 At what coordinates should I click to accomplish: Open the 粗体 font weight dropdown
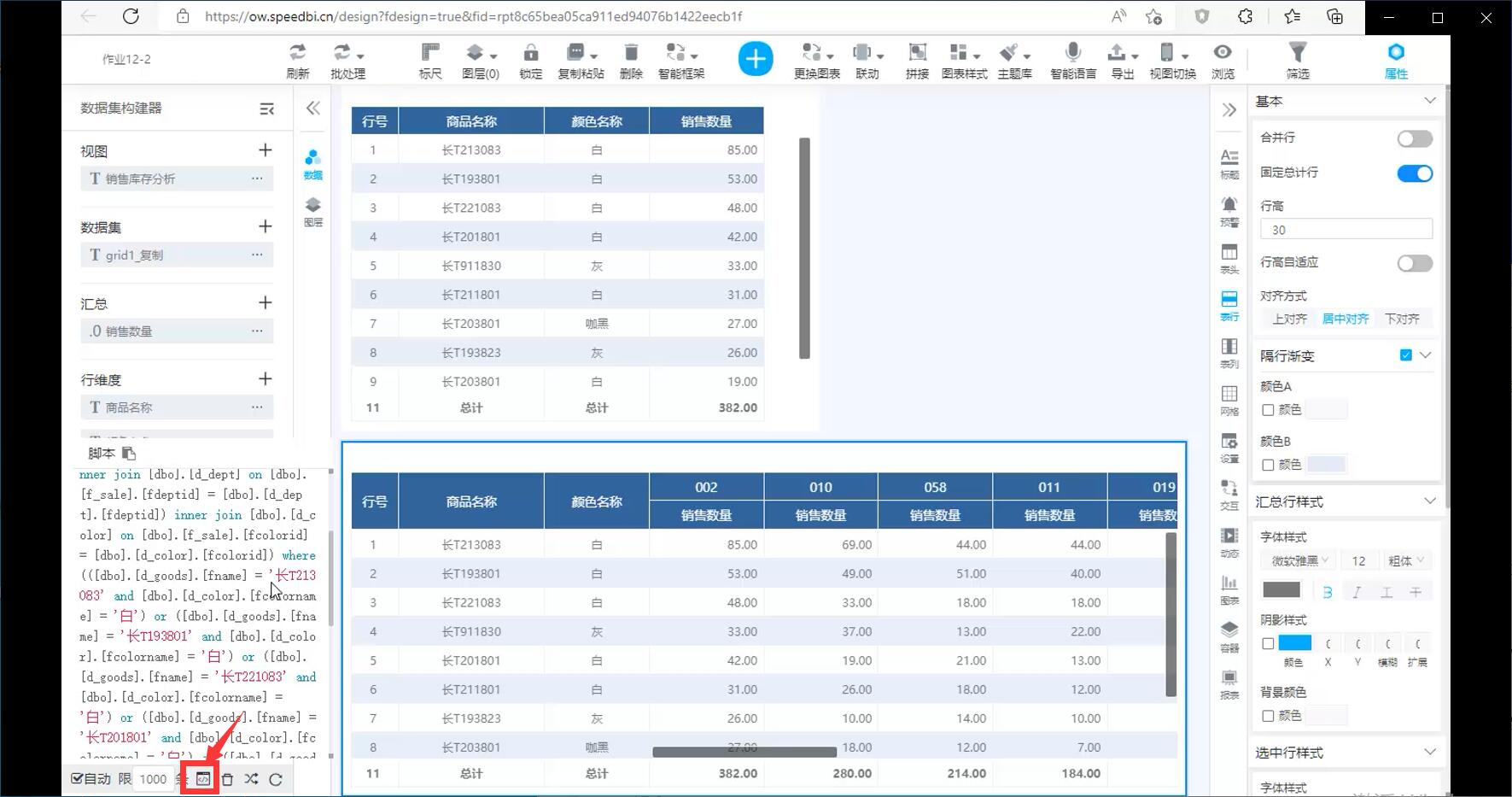[1405, 560]
